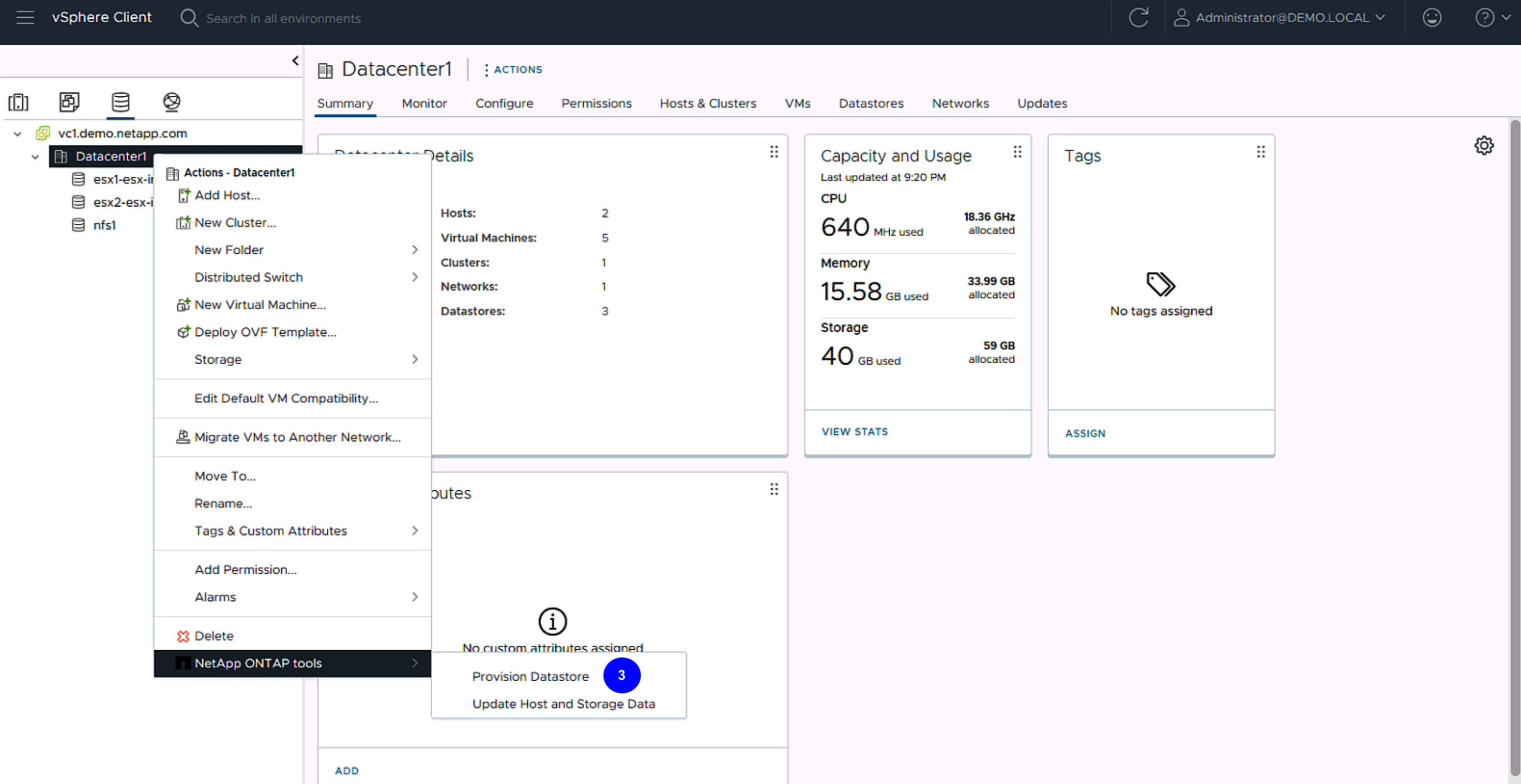The width and height of the screenshot is (1521, 784).
Task: Open the dashboard settings gear icon
Action: [x=1483, y=146]
